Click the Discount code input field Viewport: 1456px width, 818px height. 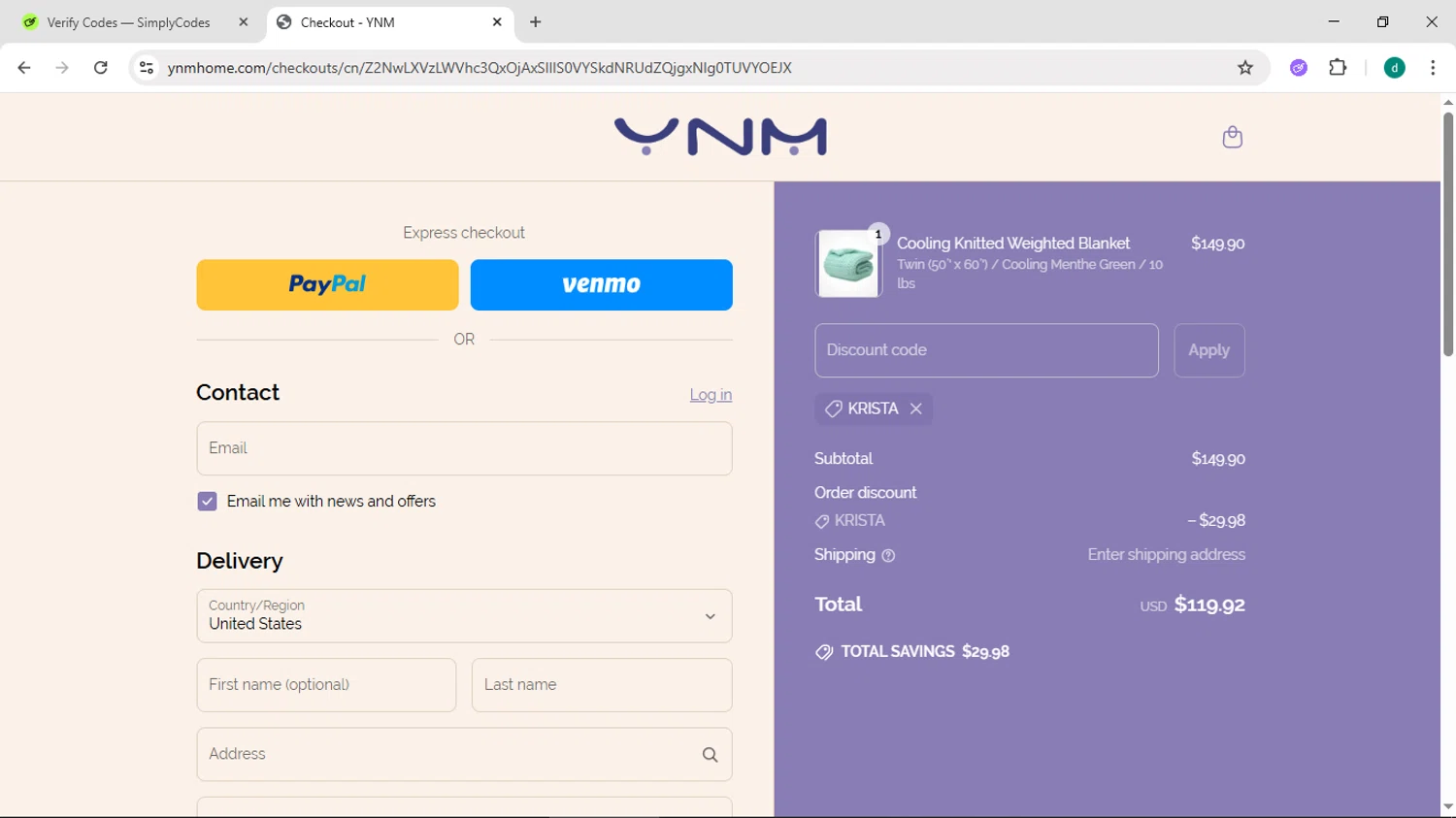(986, 350)
